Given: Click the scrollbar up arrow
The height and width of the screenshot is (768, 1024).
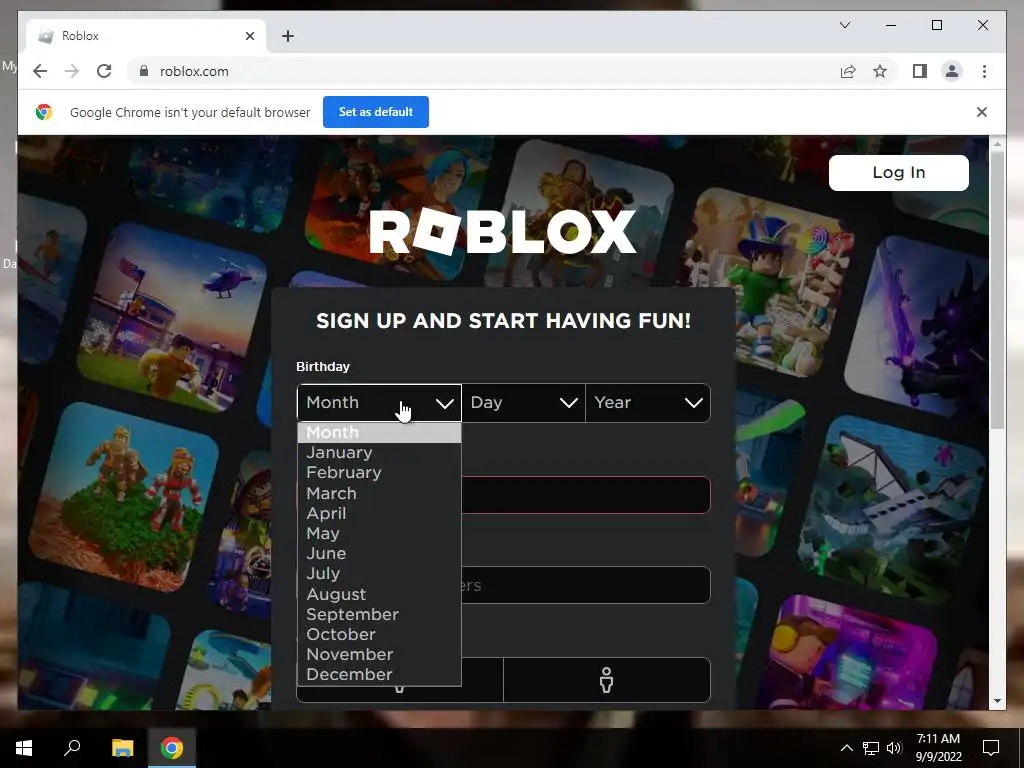Looking at the screenshot, I should click(x=997, y=144).
